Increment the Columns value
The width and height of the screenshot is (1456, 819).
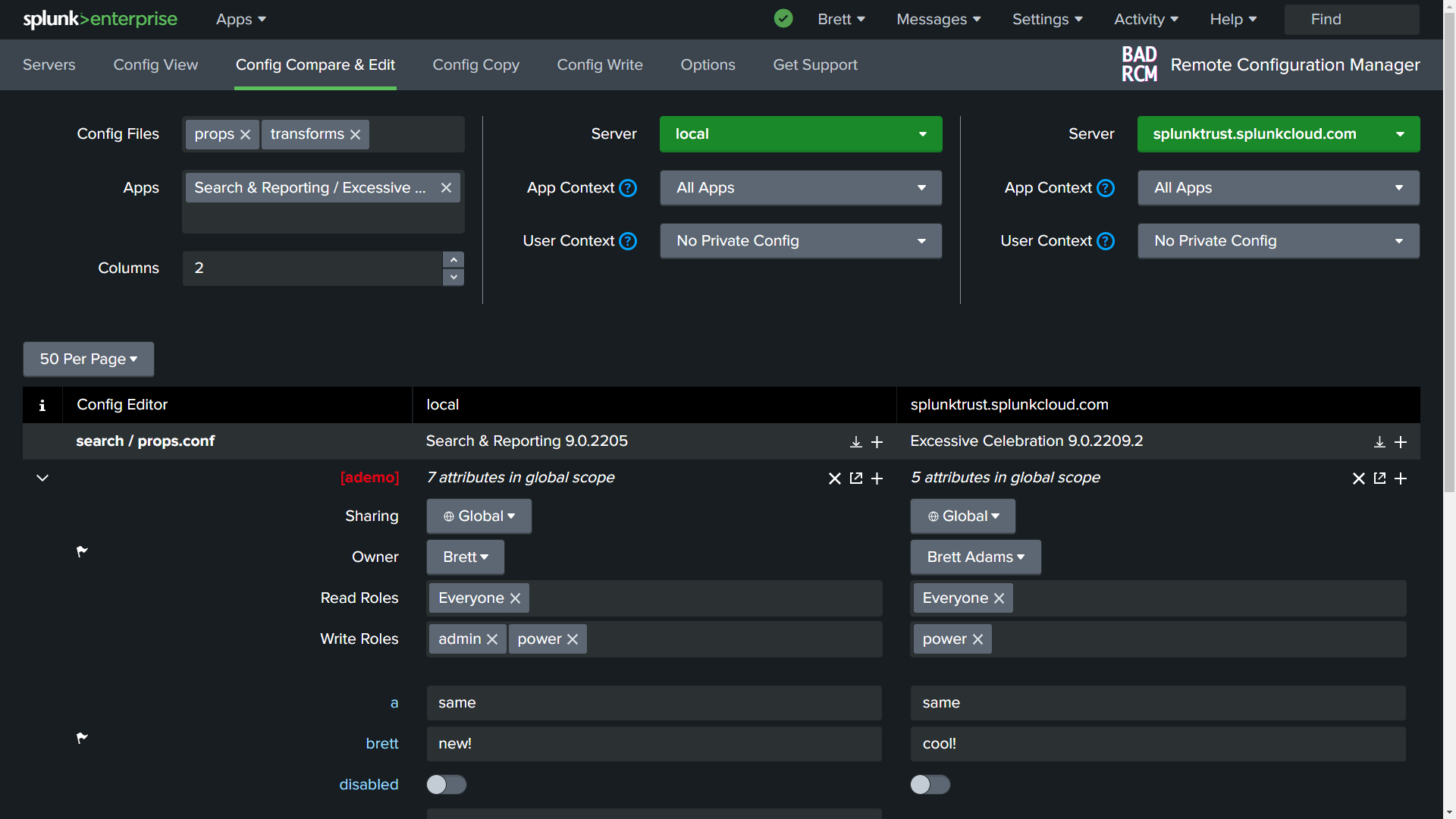click(453, 259)
